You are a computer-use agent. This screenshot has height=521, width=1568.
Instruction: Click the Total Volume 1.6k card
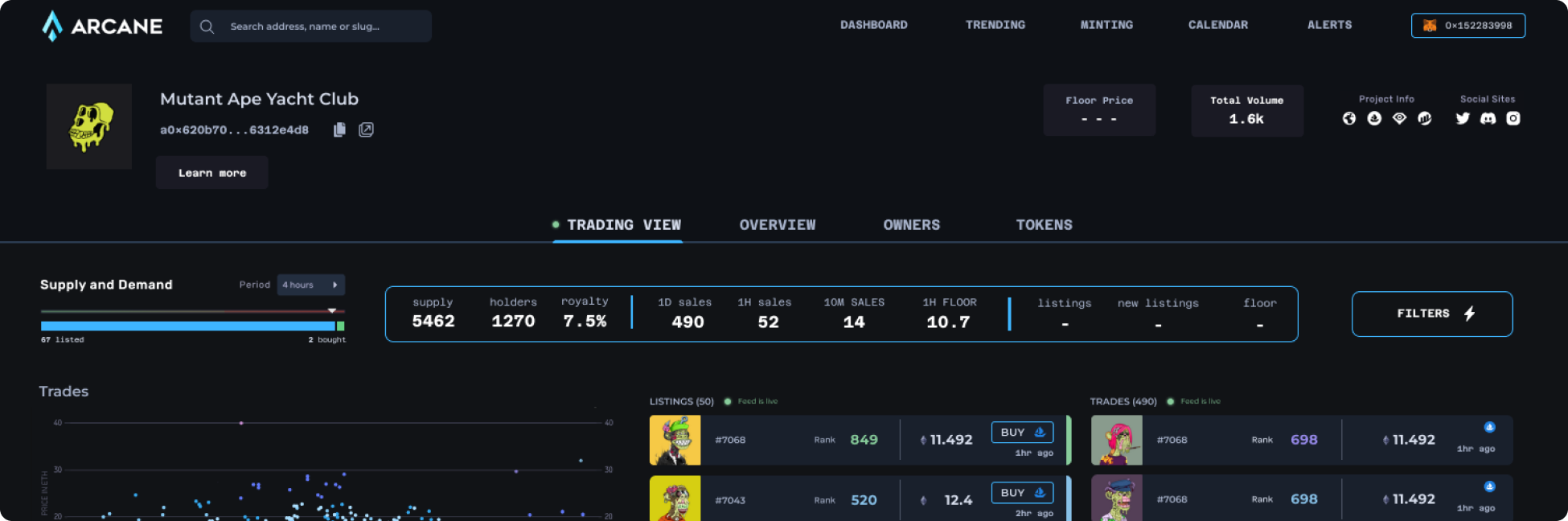point(1247,110)
